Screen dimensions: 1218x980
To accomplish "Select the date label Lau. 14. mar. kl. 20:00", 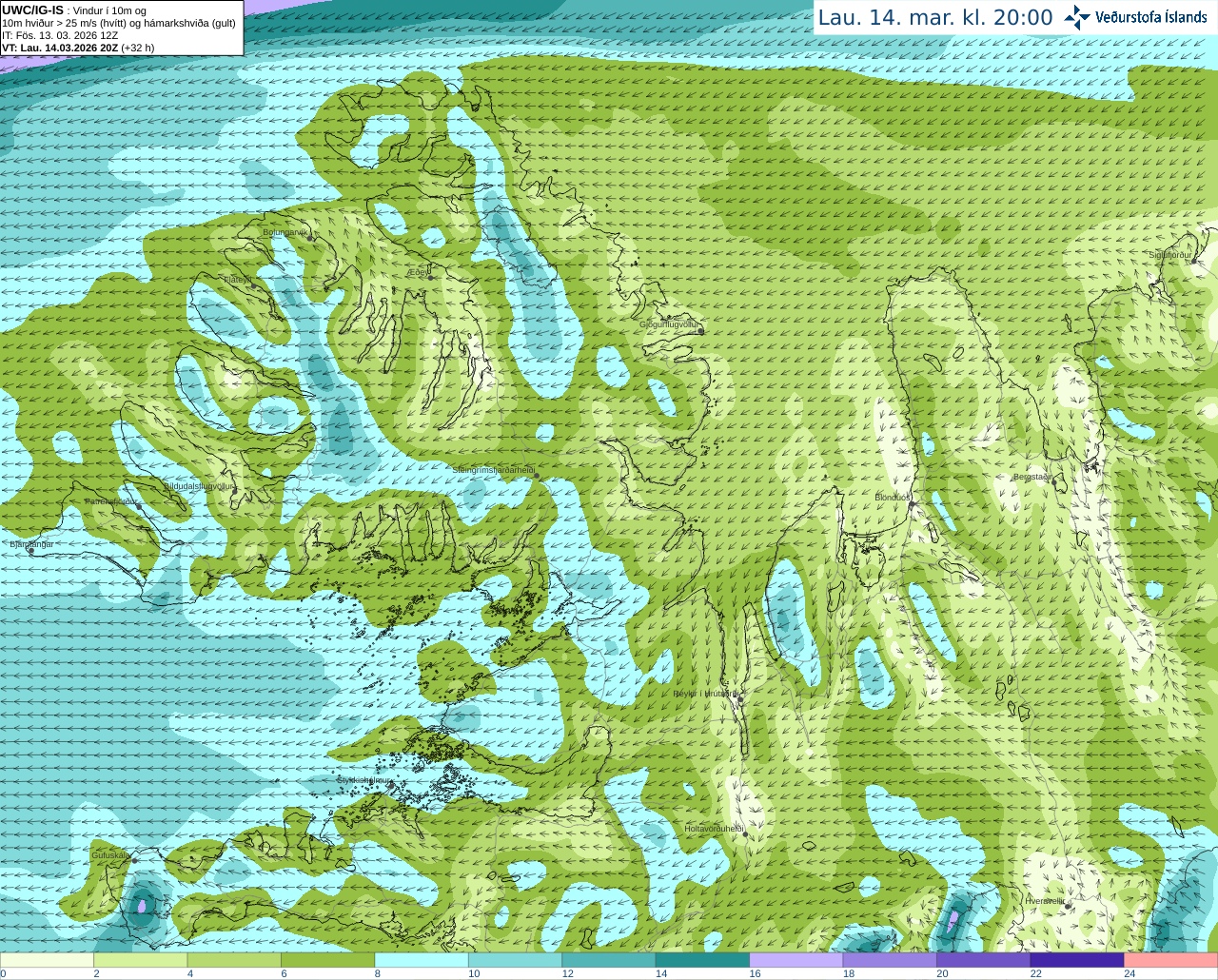I will click(935, 17).
